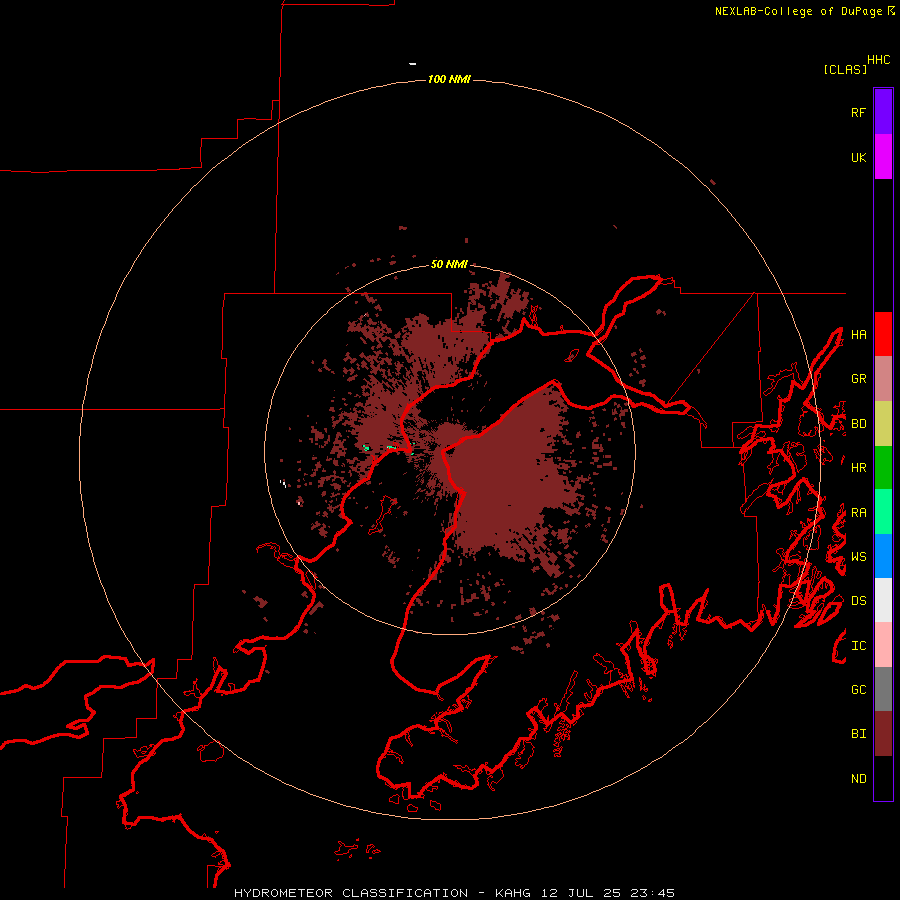The width and height of the screenshot is (900, 900).
Task: Click the BI legend label
Action: pyautogui.click(x=858, y=734)
